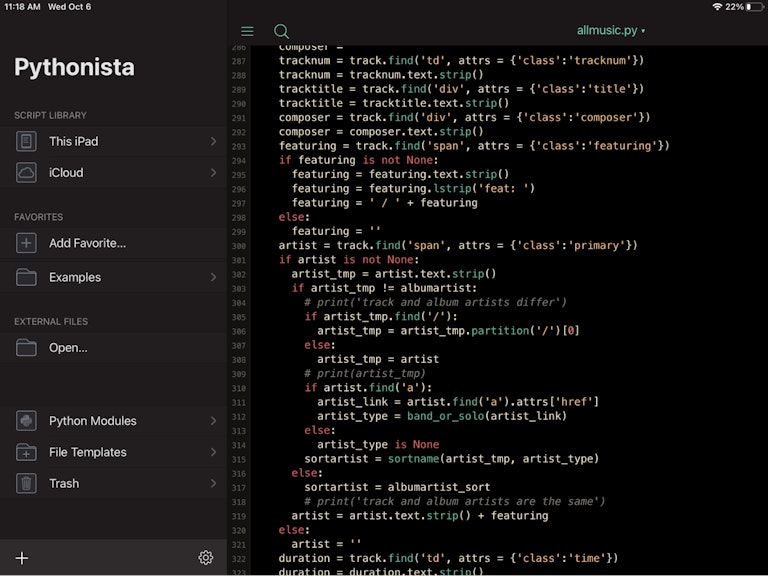Tap the new file plus icon at bottom
768x576 pixels.
[22, 558]
